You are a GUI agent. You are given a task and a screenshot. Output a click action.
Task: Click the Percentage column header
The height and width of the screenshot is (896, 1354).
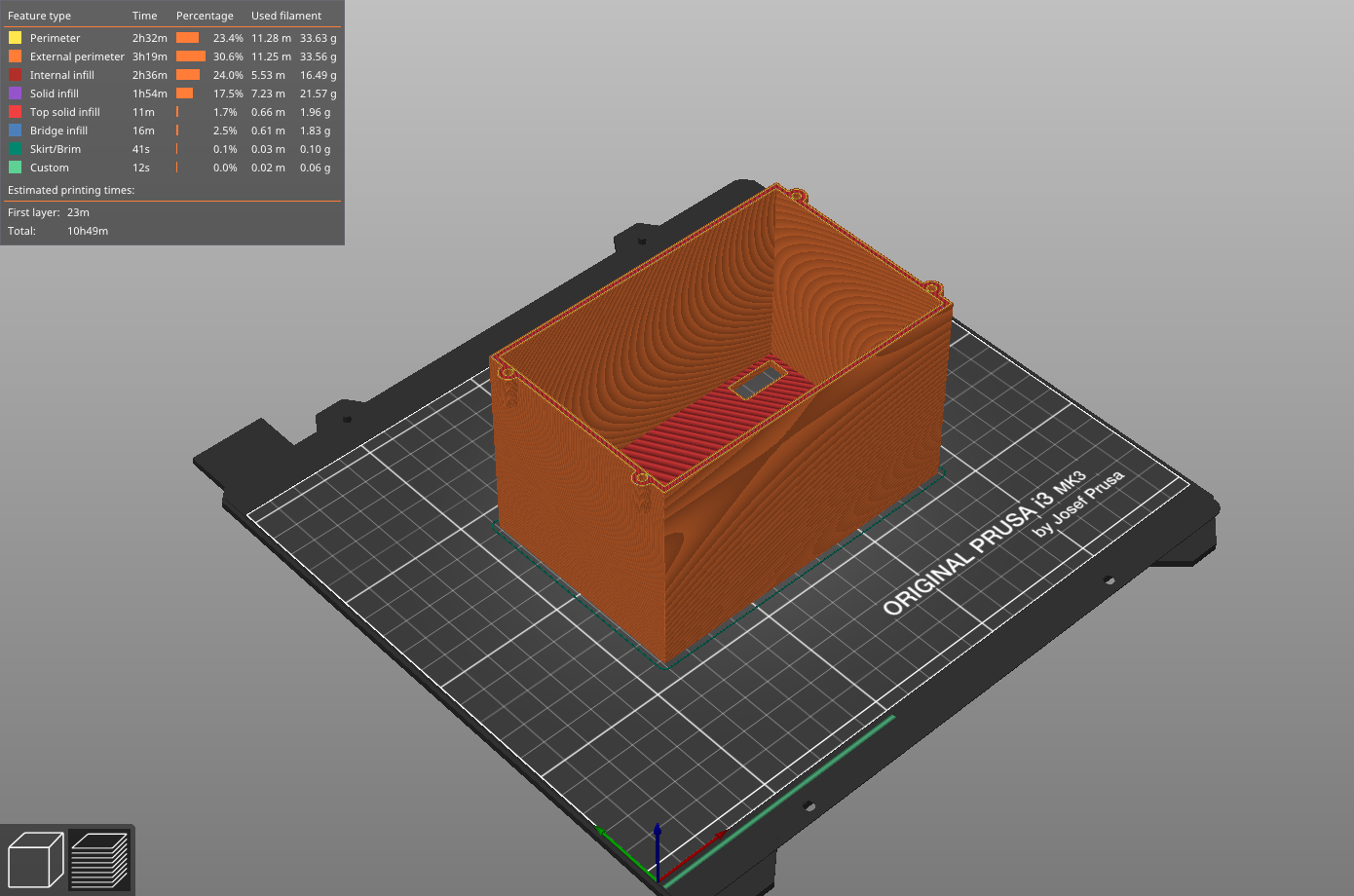coord(205,16)
